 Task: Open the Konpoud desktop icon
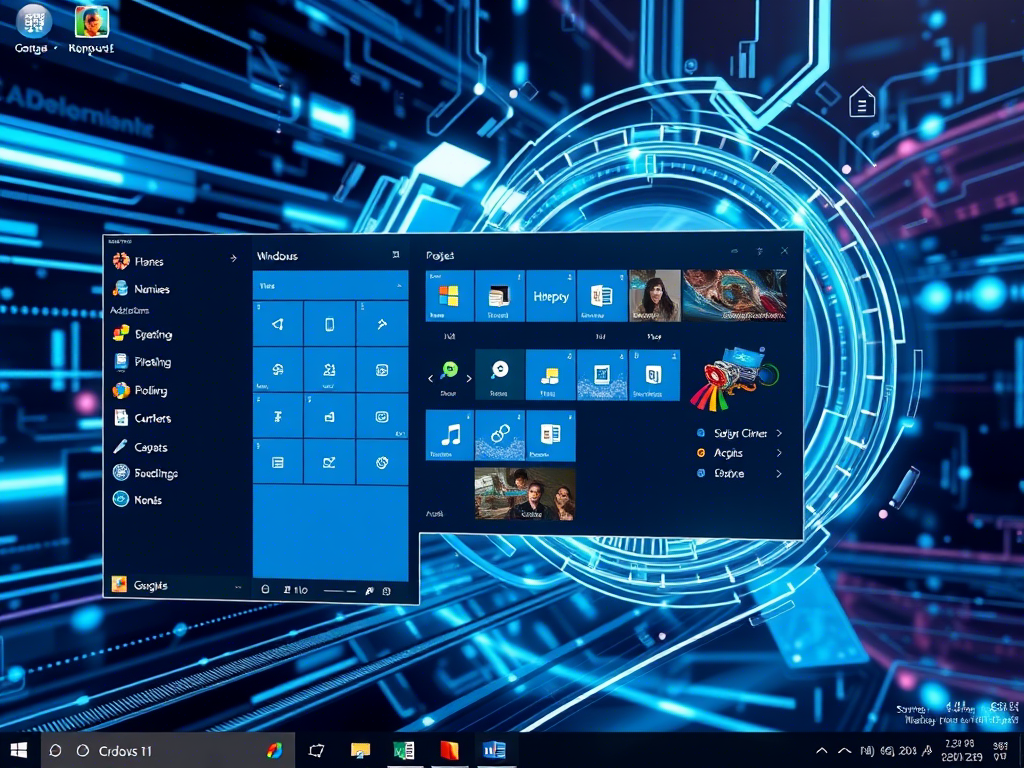click(91, 29)
